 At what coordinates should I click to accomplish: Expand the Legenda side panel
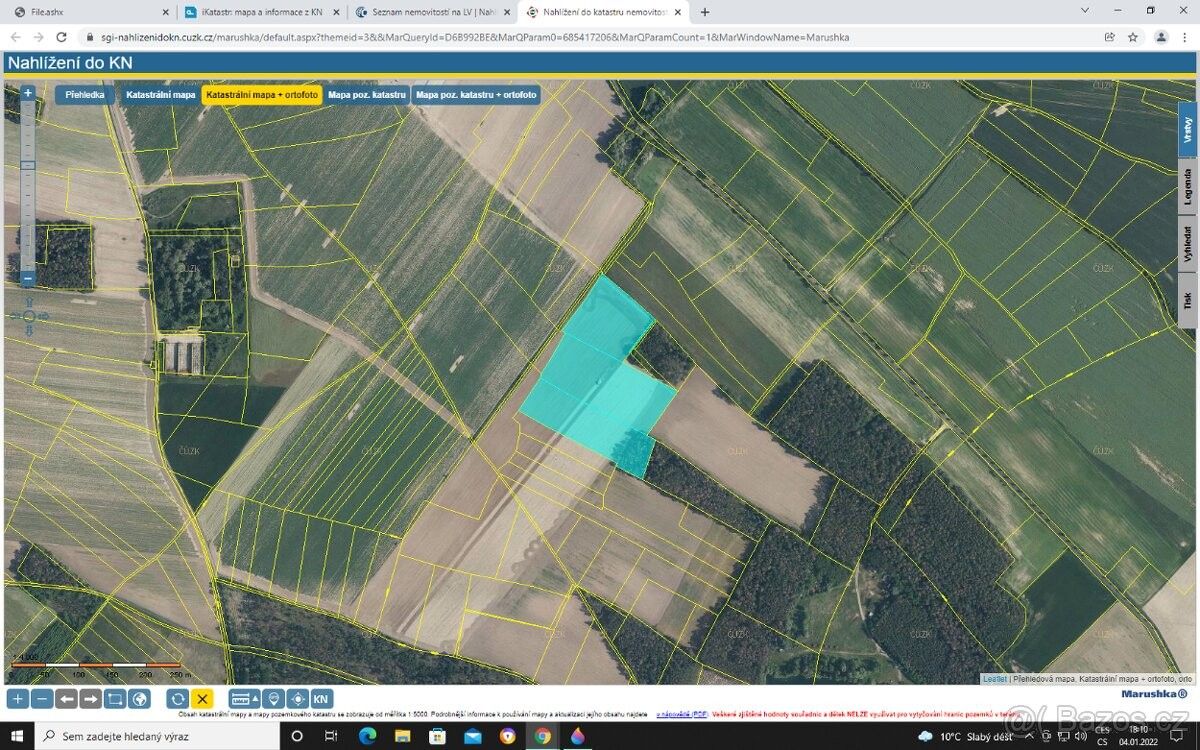1188,186
